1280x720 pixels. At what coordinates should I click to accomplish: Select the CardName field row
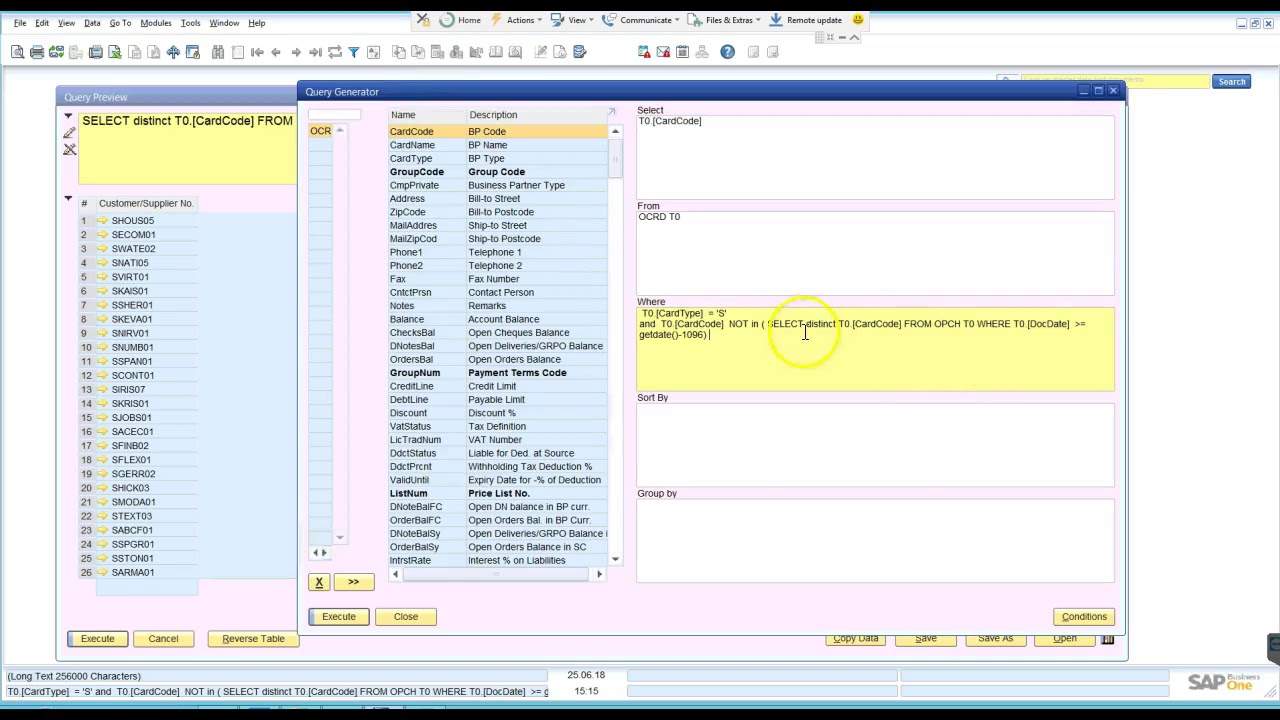(x=497, y=145)
